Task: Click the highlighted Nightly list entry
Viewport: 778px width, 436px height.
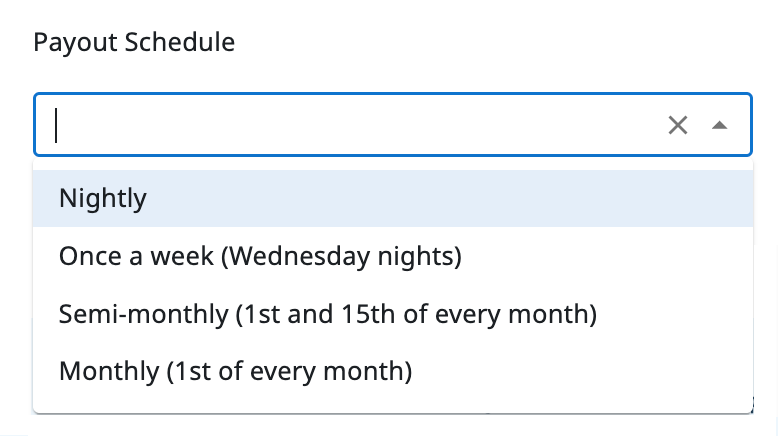Action: point(103,198)
